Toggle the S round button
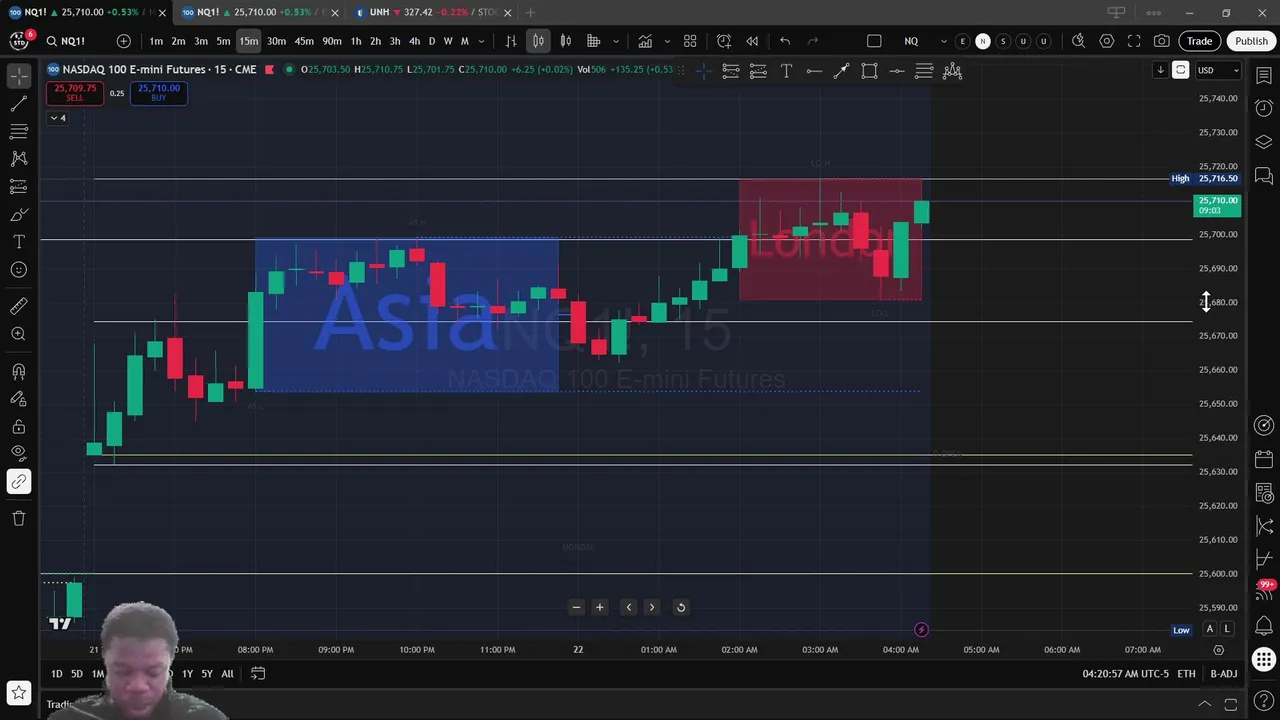Viewport: 1280px width, 720px height. point(1003,41)
